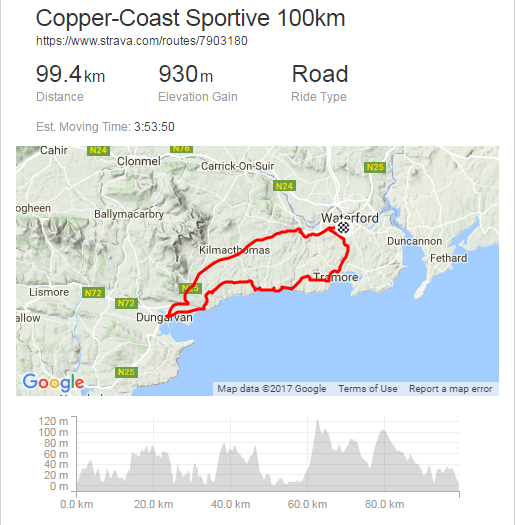The height and width of the screenshot is (525, 516).
Task: Click the N25 road badge near Waterford
Action: tap(375, 167)
